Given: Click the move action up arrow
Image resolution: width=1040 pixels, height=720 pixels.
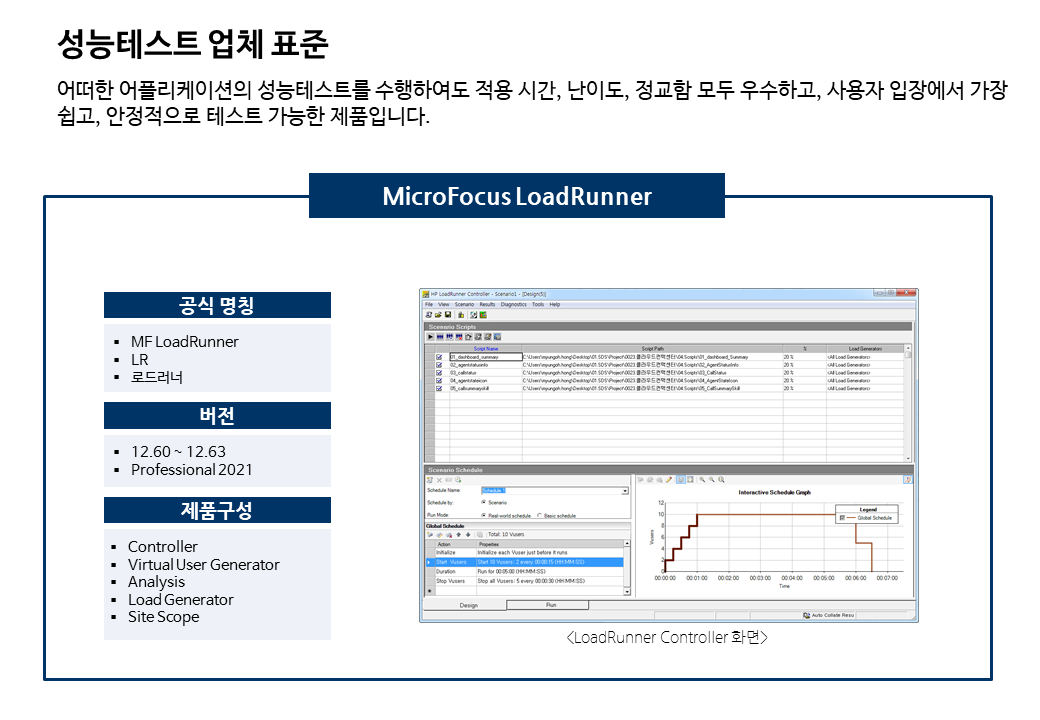Looking at the screenshot, I should [458, 534].
